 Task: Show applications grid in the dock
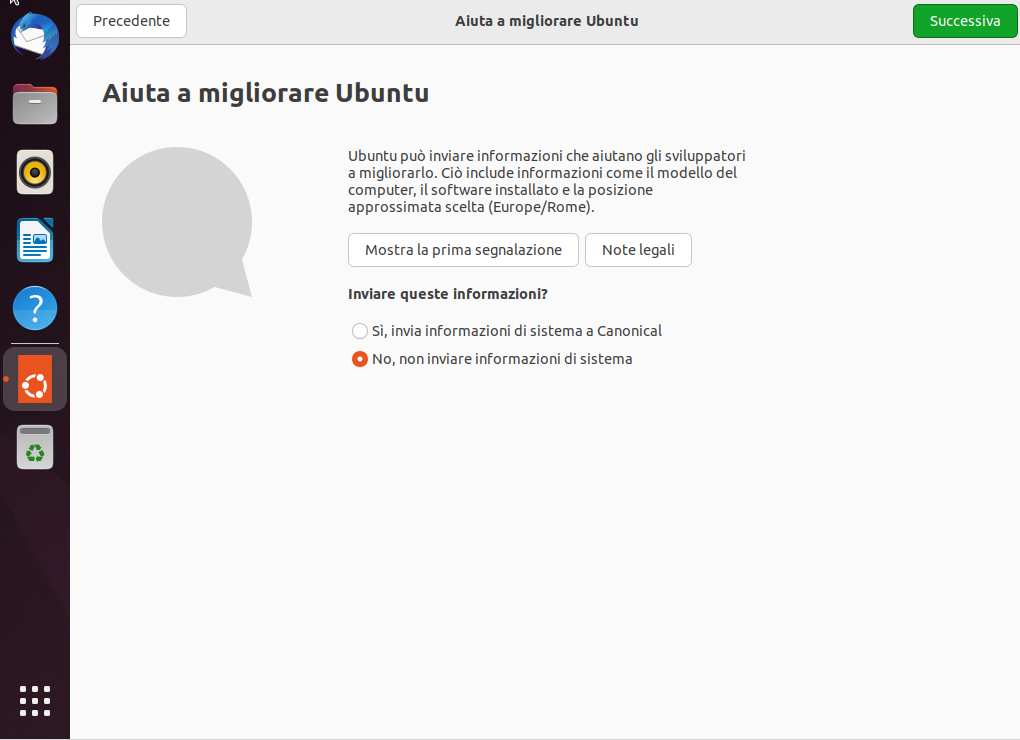35,701
